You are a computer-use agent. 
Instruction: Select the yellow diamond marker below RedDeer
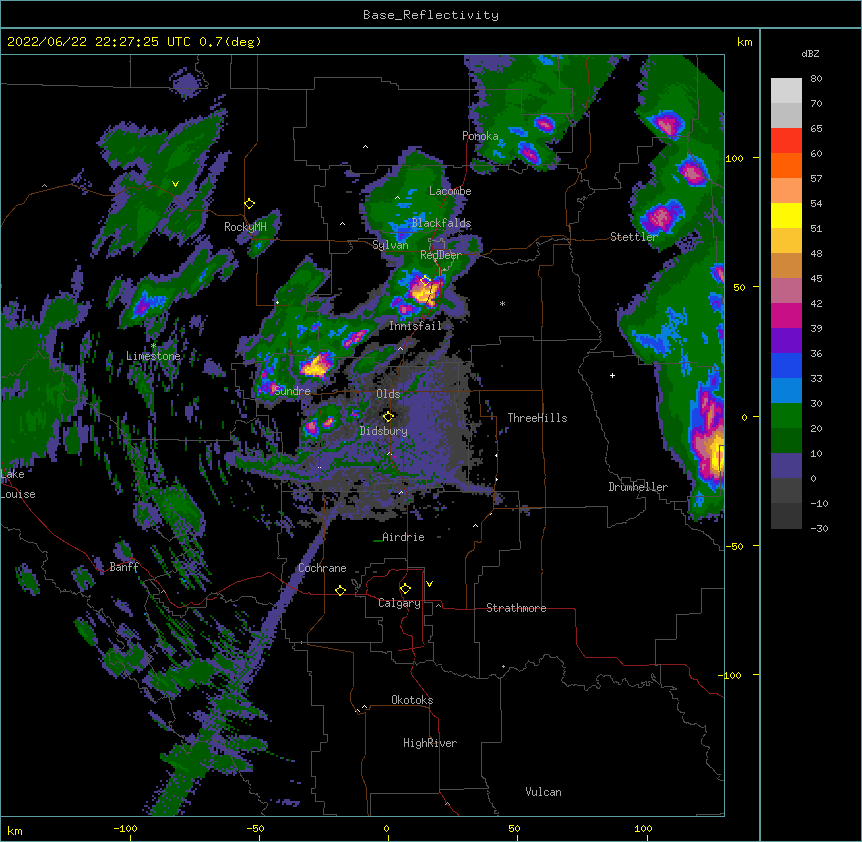(425, 281)
